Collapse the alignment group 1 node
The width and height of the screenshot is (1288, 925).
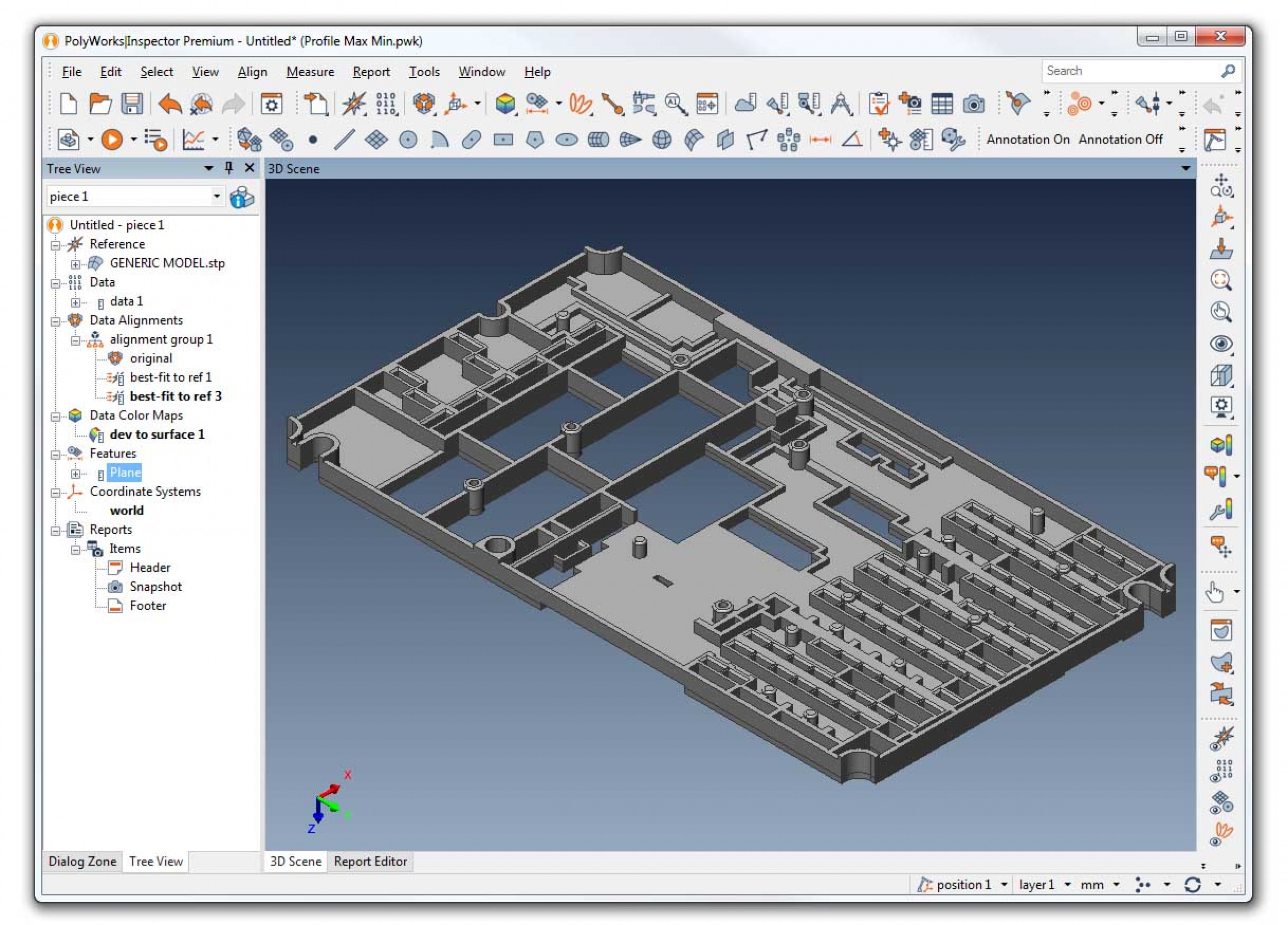pyautogui.click(x=75, y=340)
